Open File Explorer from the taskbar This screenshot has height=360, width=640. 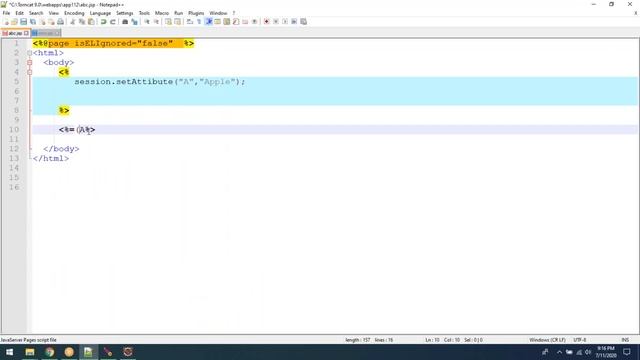click(30, 352)
